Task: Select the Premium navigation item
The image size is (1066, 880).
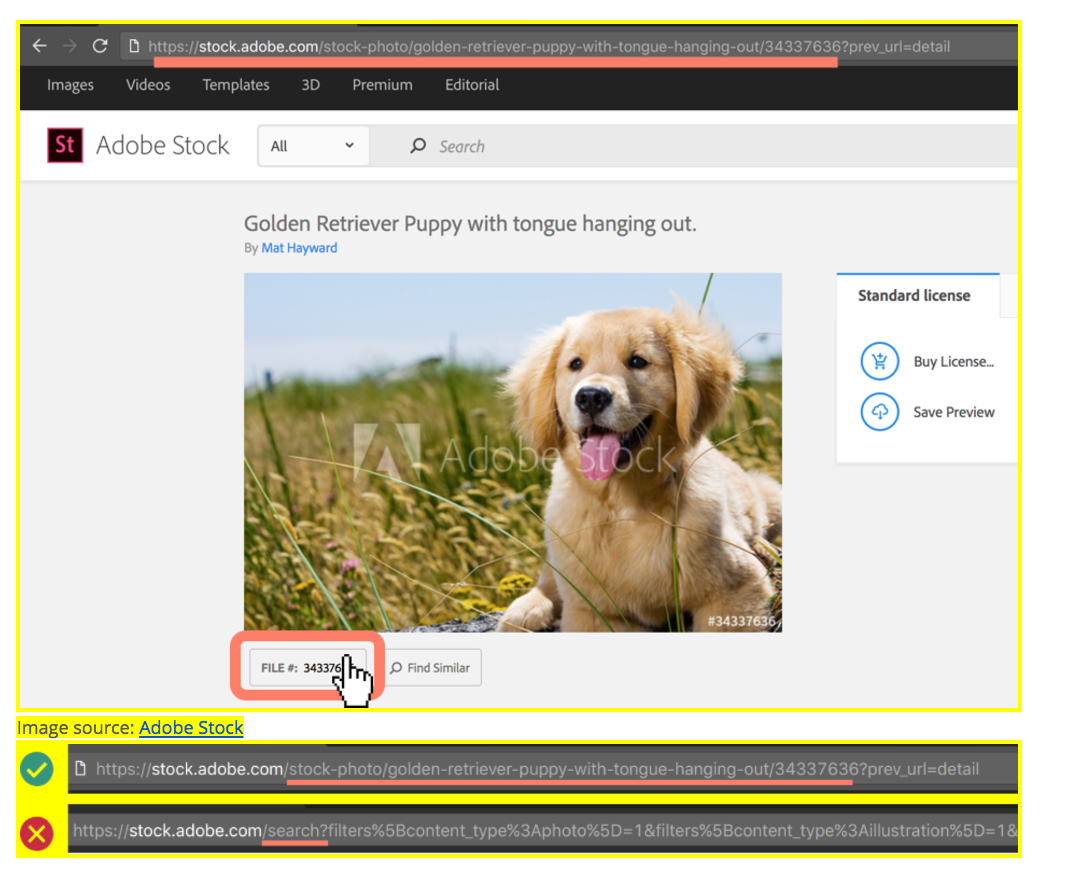Action: point(382,85)
